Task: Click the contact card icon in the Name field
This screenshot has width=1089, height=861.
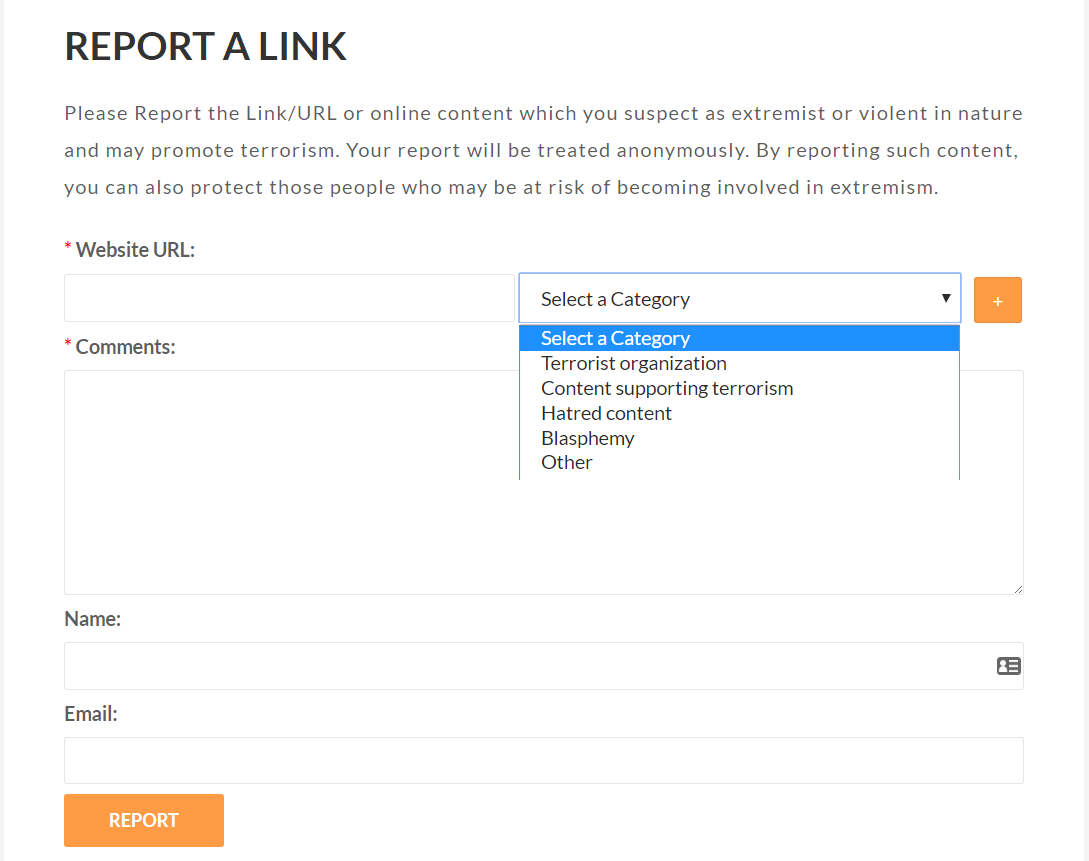Action: [x=1008, y=665]
